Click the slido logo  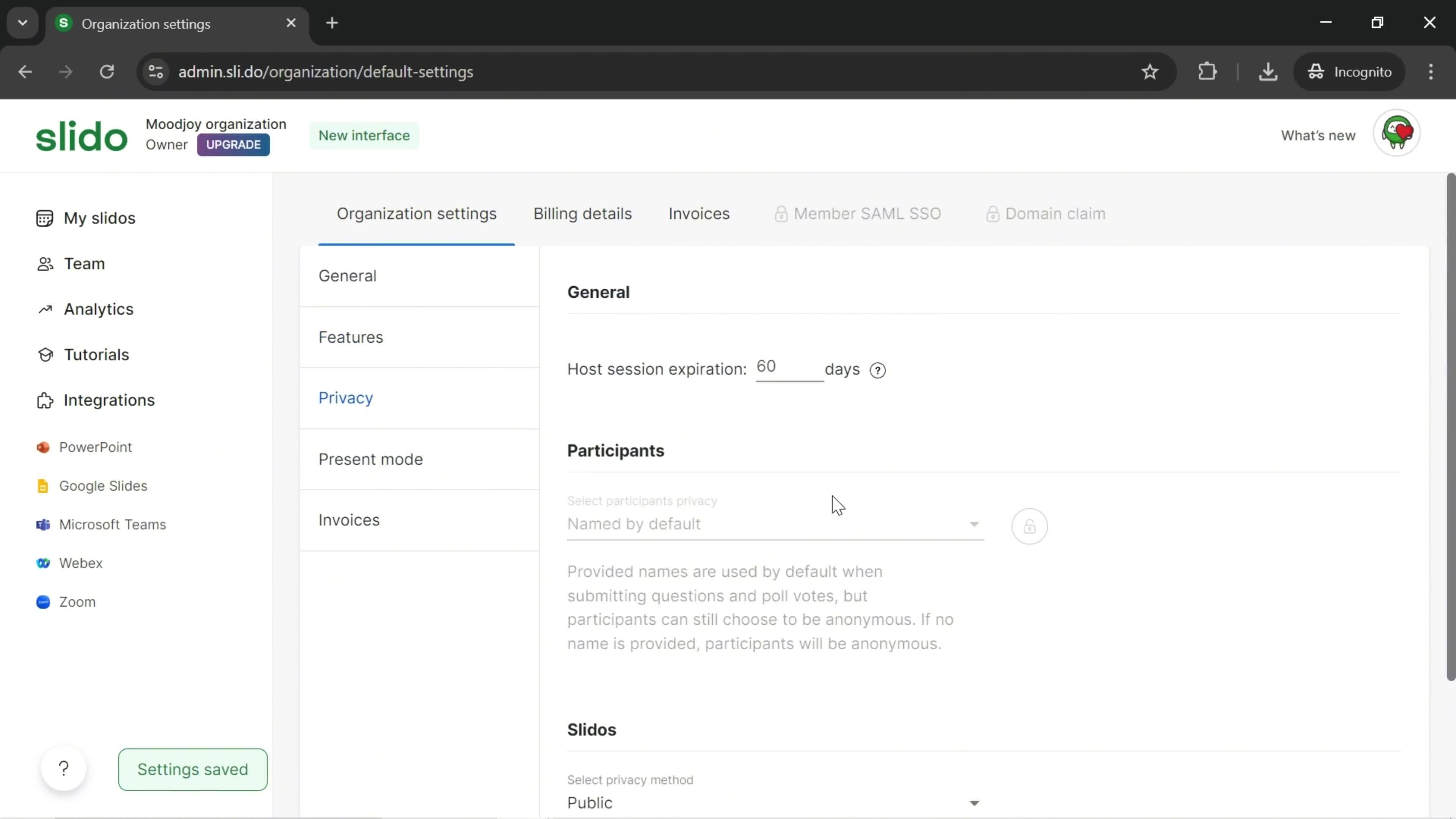coord(82,136)
